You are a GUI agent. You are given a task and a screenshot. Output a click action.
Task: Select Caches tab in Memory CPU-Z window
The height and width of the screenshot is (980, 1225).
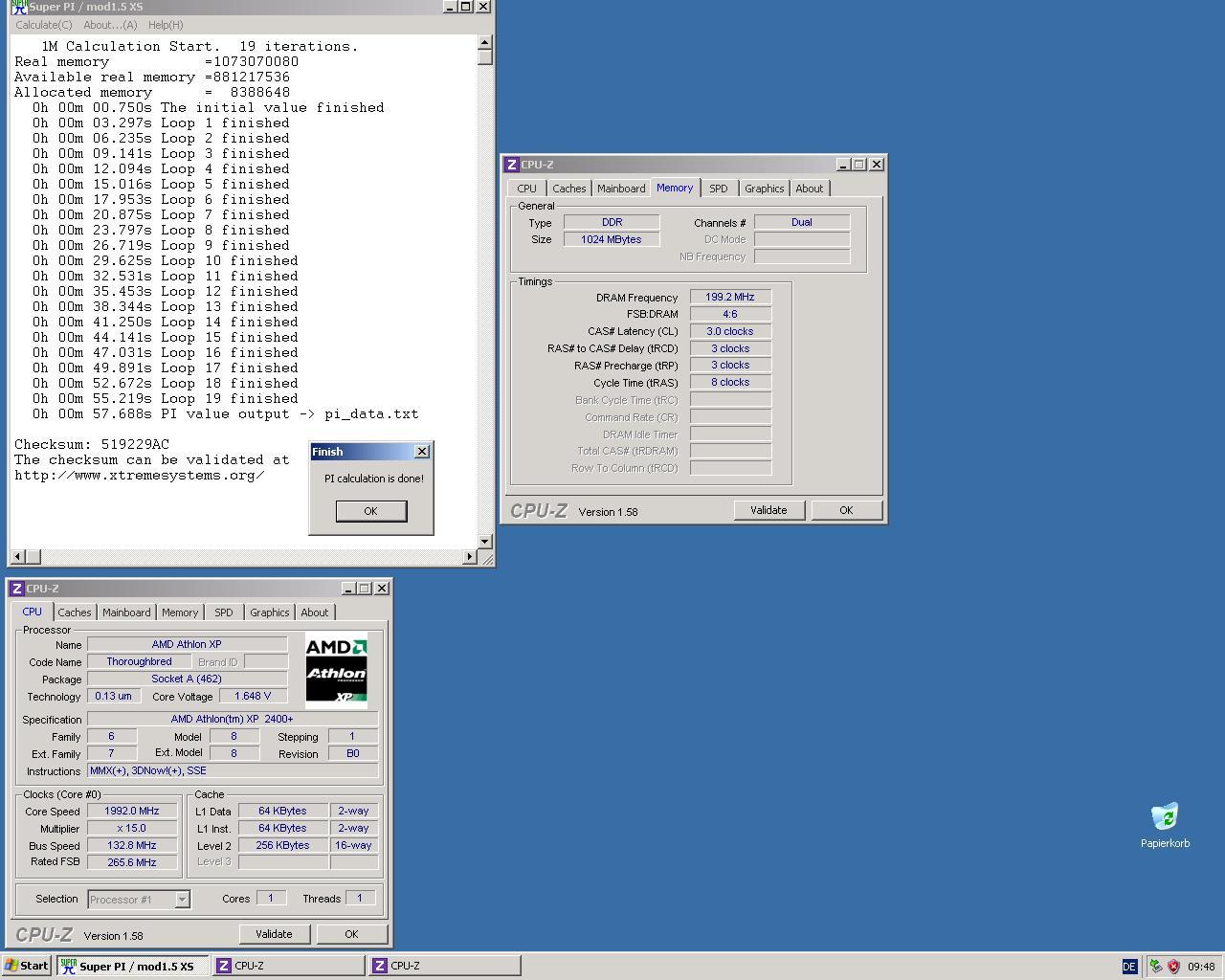coord(568,189)
